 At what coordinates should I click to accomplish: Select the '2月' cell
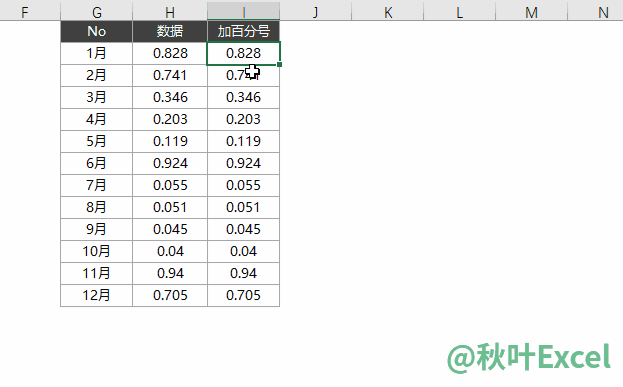[x=97, y=75]
